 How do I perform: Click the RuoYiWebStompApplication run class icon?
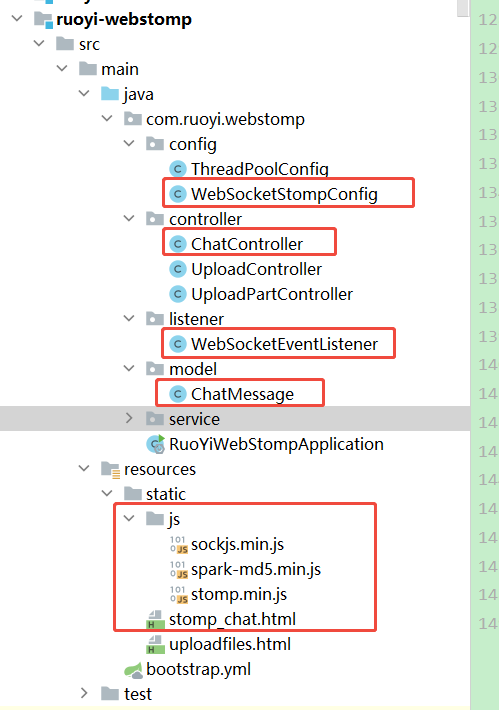[x=156, y=444]
